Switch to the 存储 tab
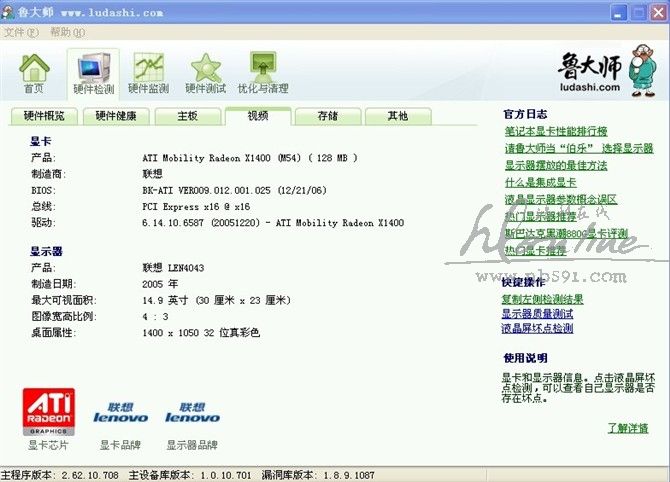The image size is (670, 482). coord(328,116)
